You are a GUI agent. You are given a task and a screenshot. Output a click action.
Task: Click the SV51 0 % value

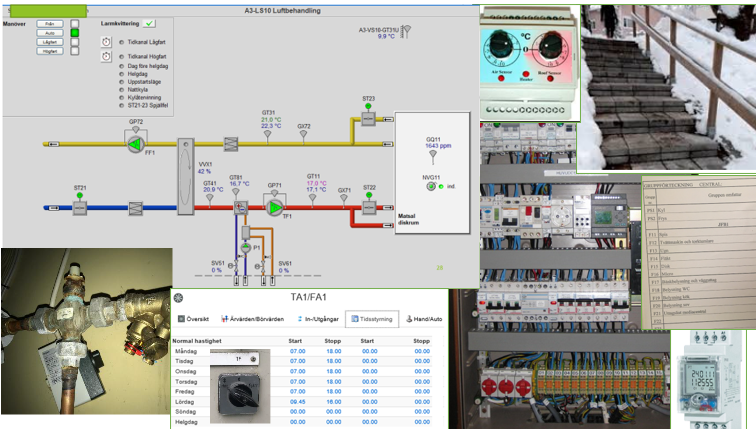[216, 270]
